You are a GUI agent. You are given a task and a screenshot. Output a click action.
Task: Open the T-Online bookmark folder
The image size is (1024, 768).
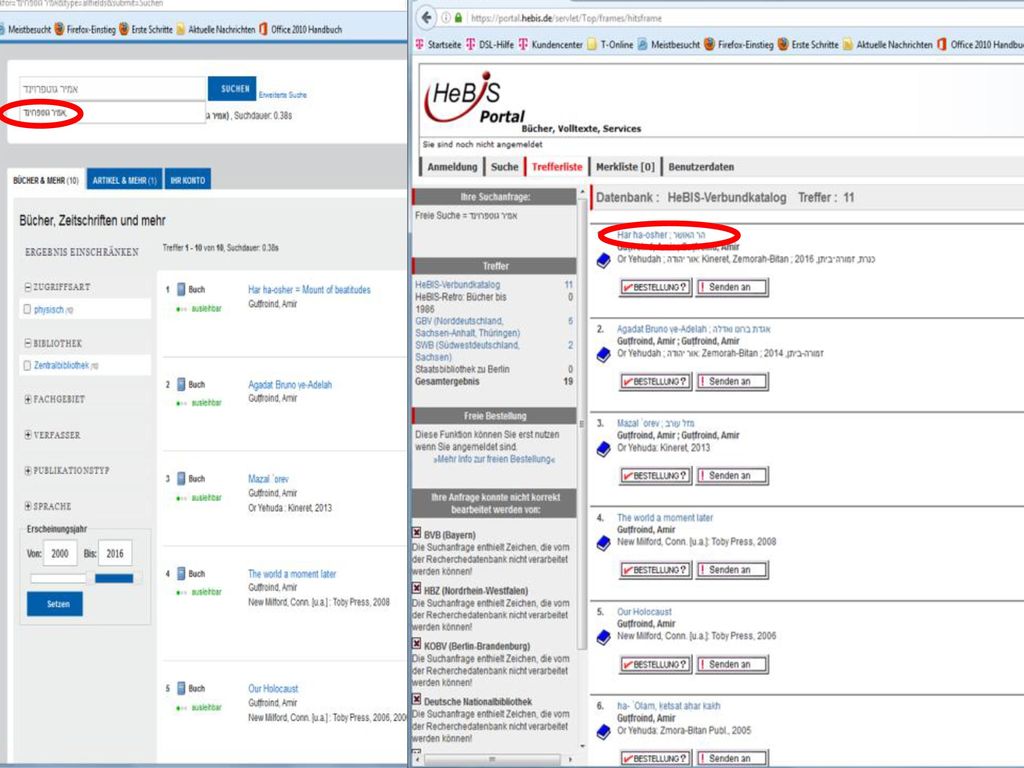click(610, 44)
